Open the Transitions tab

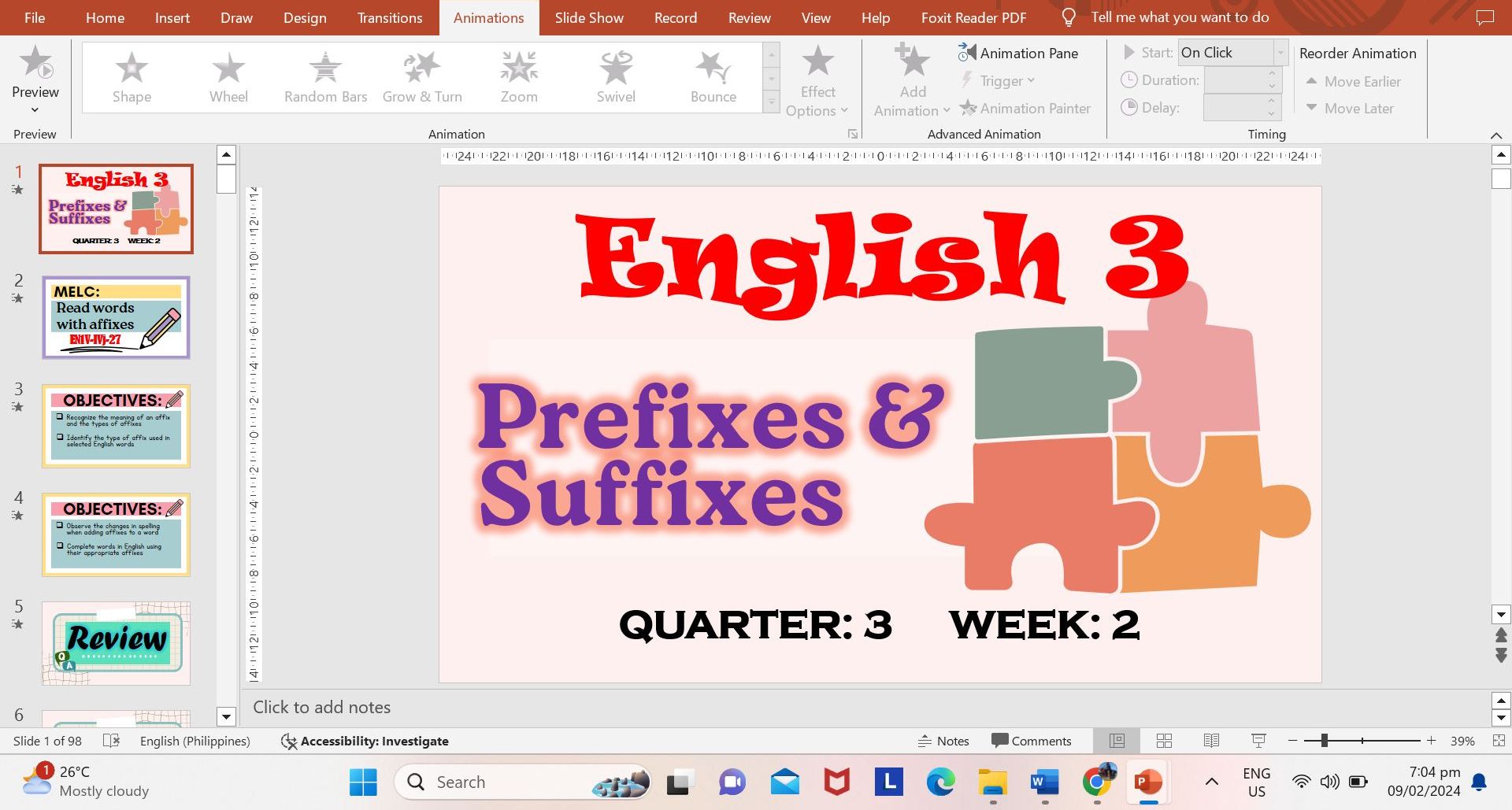pos(390,17)
